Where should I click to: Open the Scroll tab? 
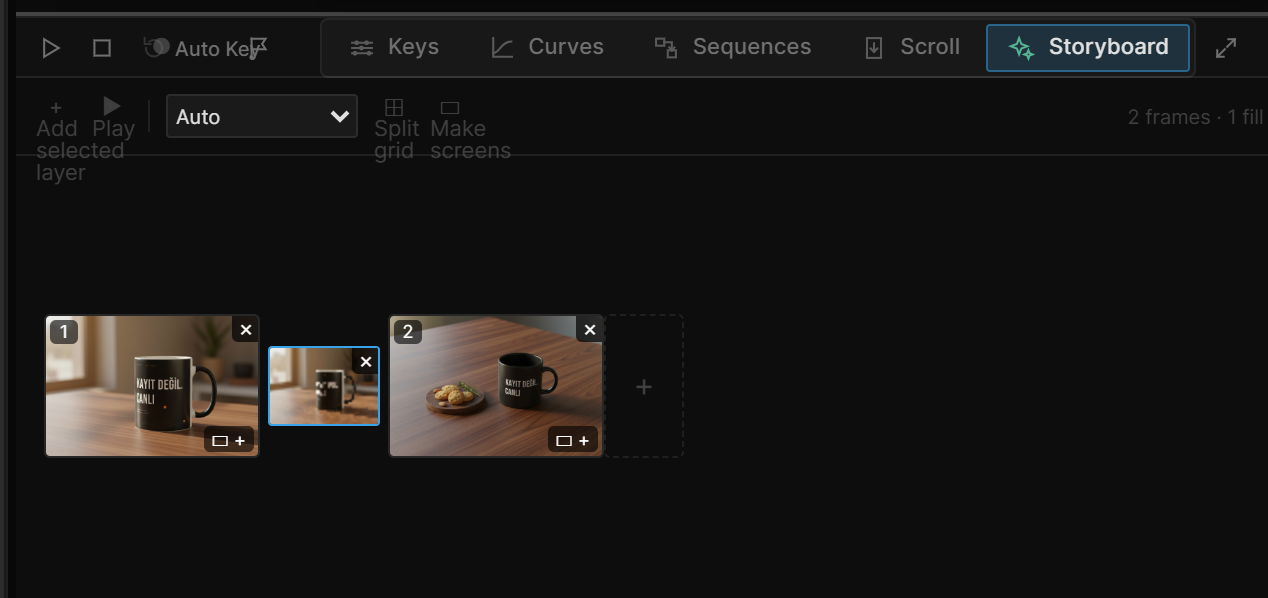(911, 47)
